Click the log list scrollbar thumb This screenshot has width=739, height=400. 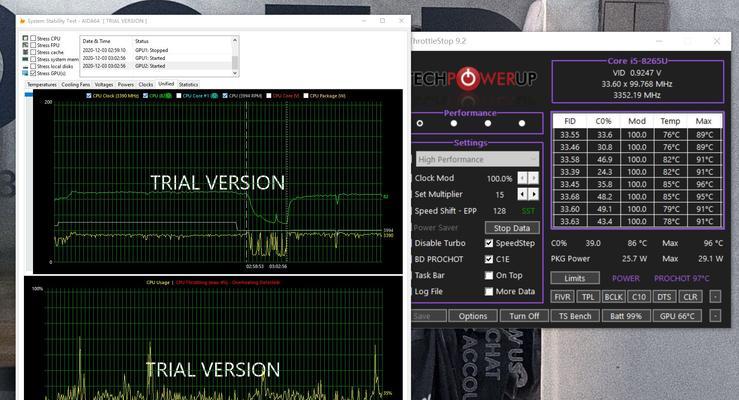pos(235,62)
